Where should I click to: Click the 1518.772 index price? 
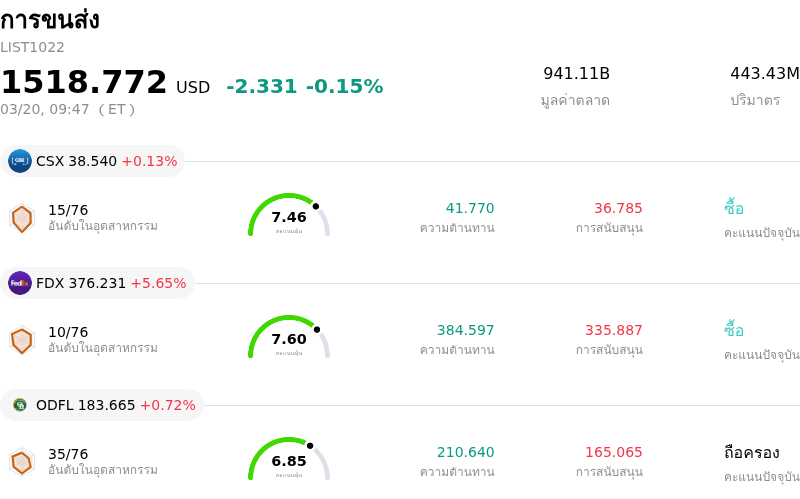[84, 83]
